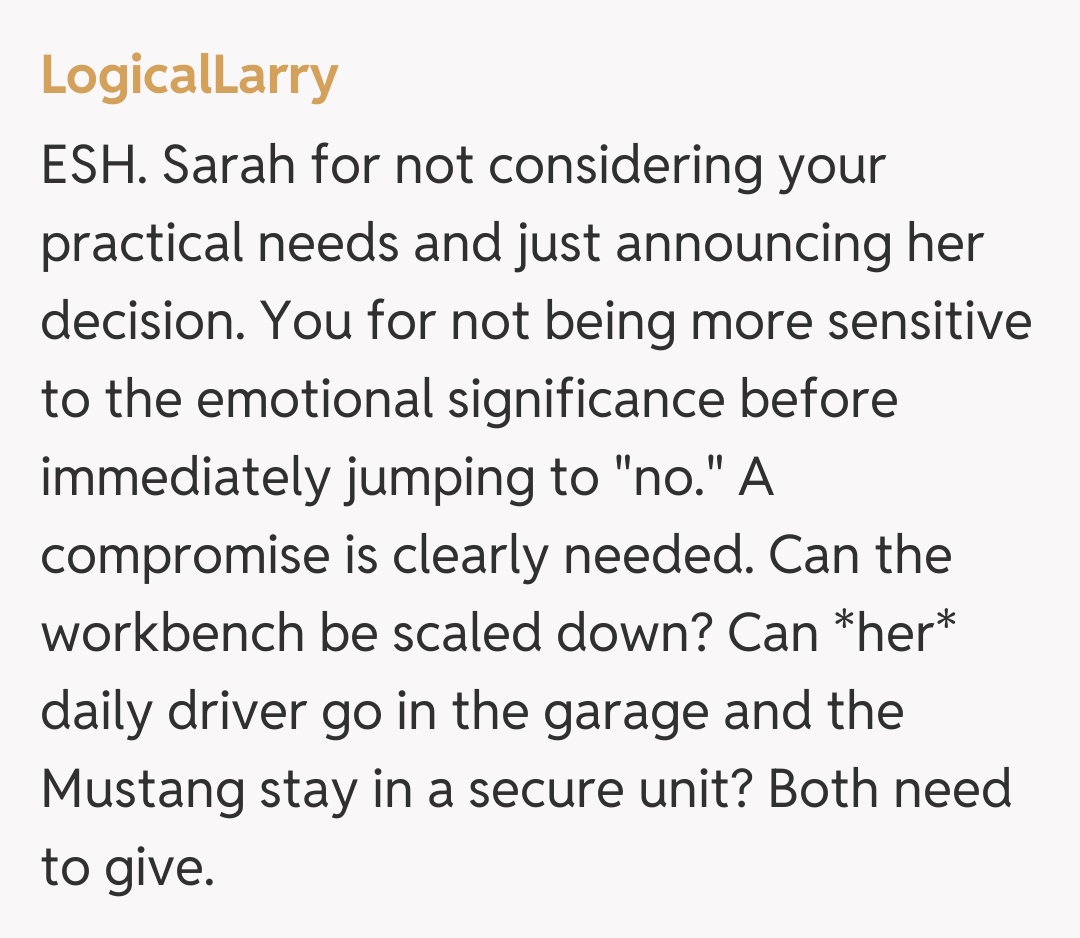The width and height of the screenshot is (1080, 938).
Task: Click the closing words "to give."
Action: pyautogui.click(x=127, y=868)
